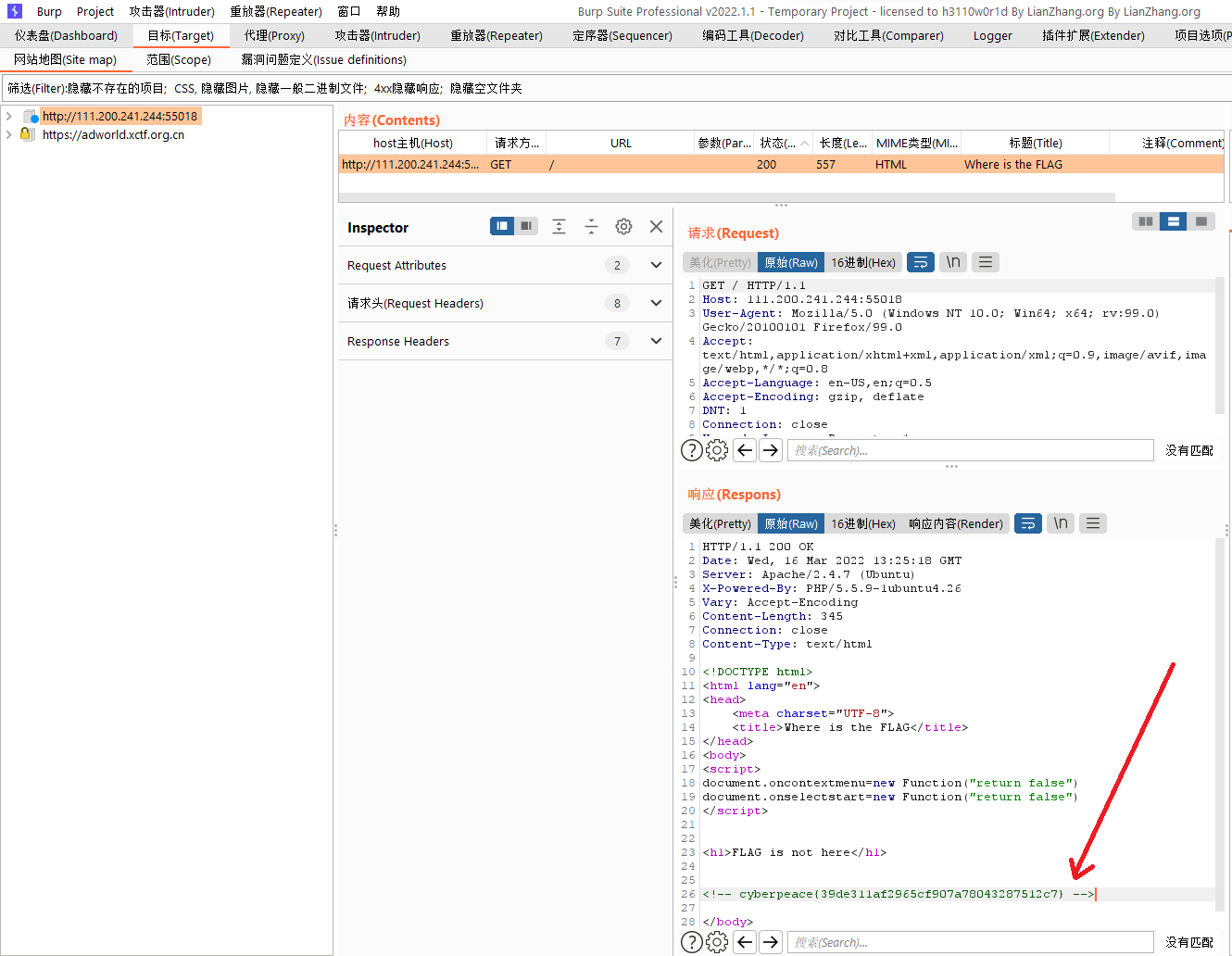Viewport: 1232px width, 956px height.
Task: Close the Inspector panel
Action: 656,226
